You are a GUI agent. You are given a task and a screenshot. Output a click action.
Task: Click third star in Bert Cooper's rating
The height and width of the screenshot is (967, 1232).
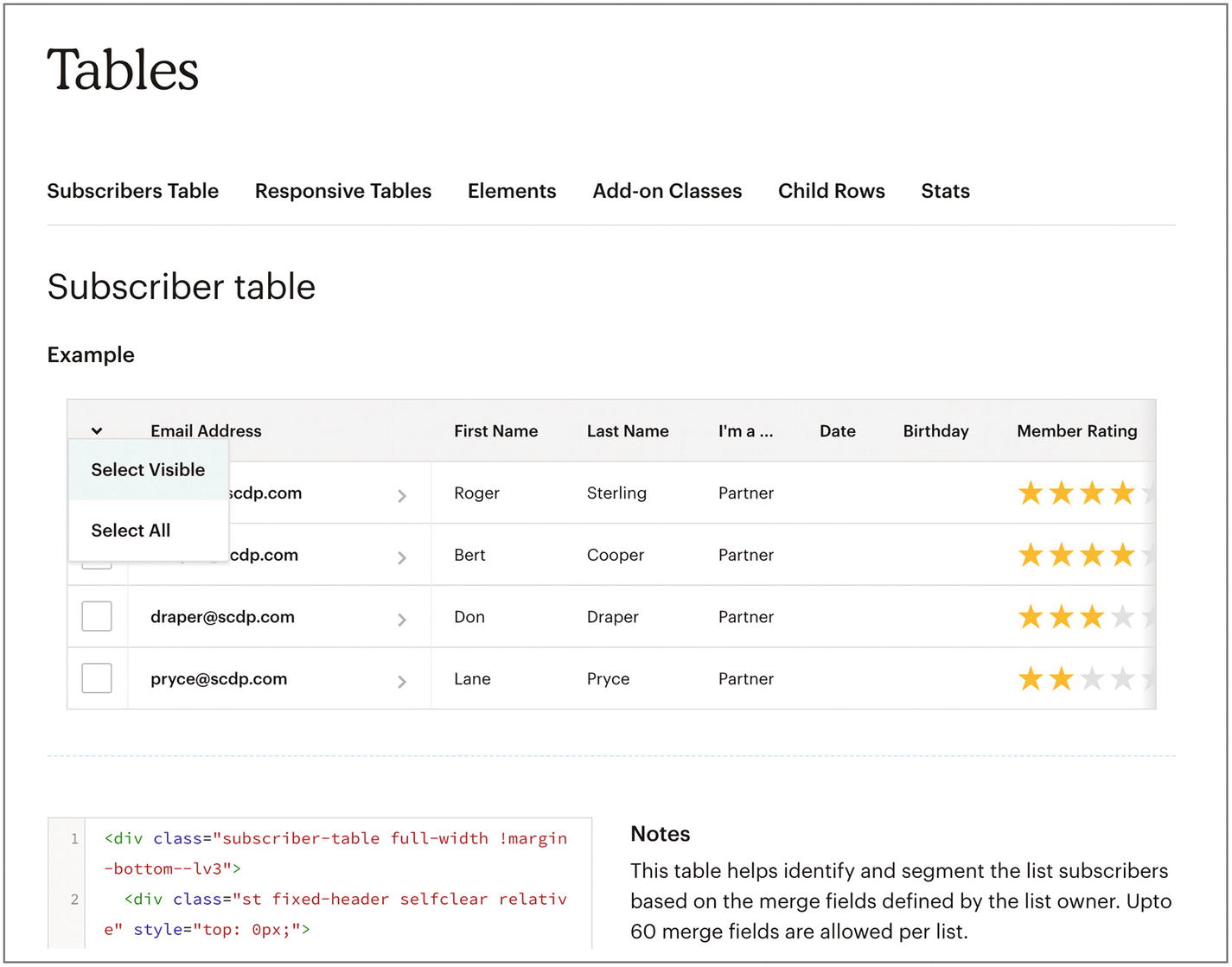pos(1092,555)
